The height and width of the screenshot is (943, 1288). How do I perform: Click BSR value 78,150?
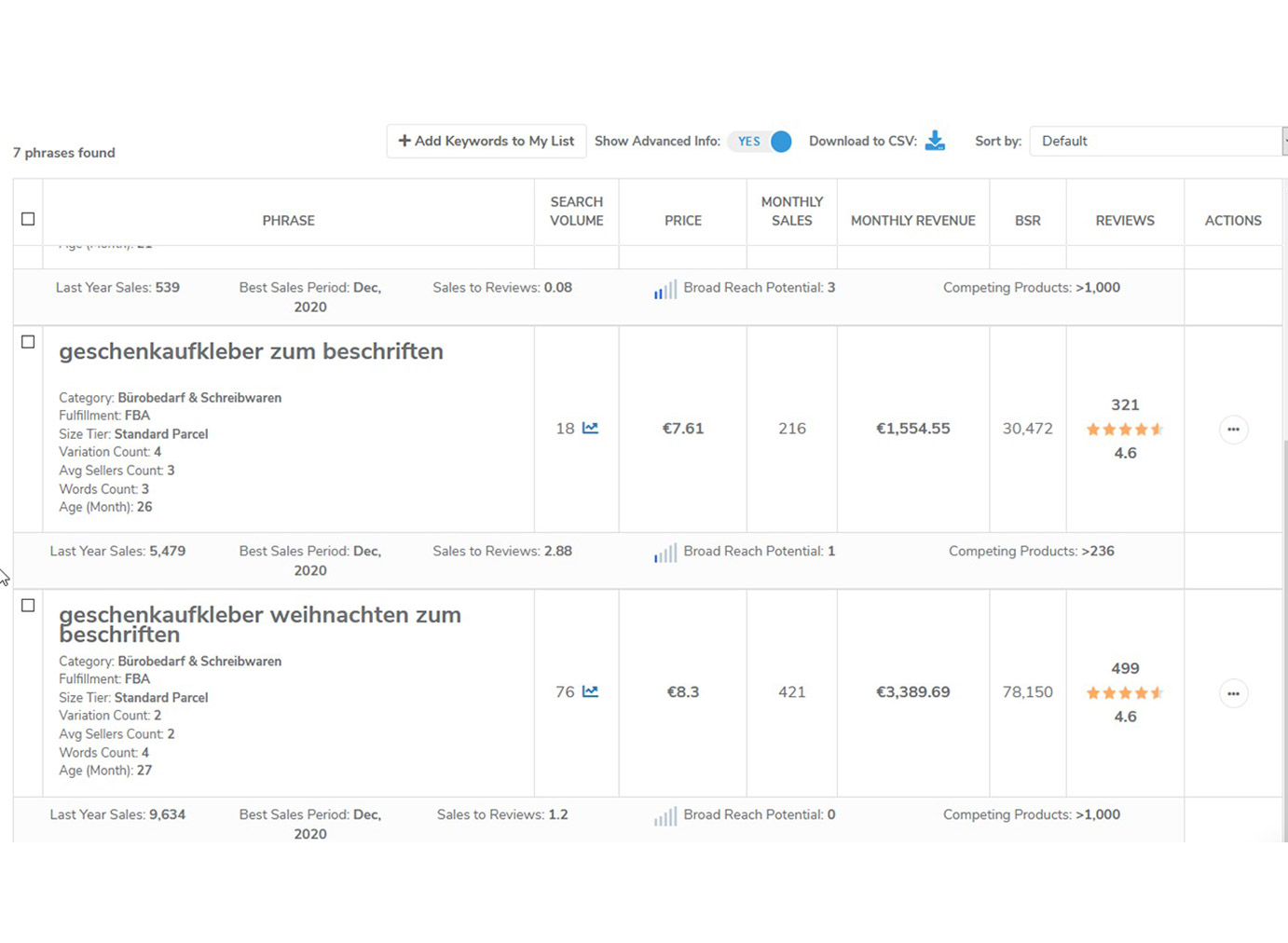(x=1028, y=692)
